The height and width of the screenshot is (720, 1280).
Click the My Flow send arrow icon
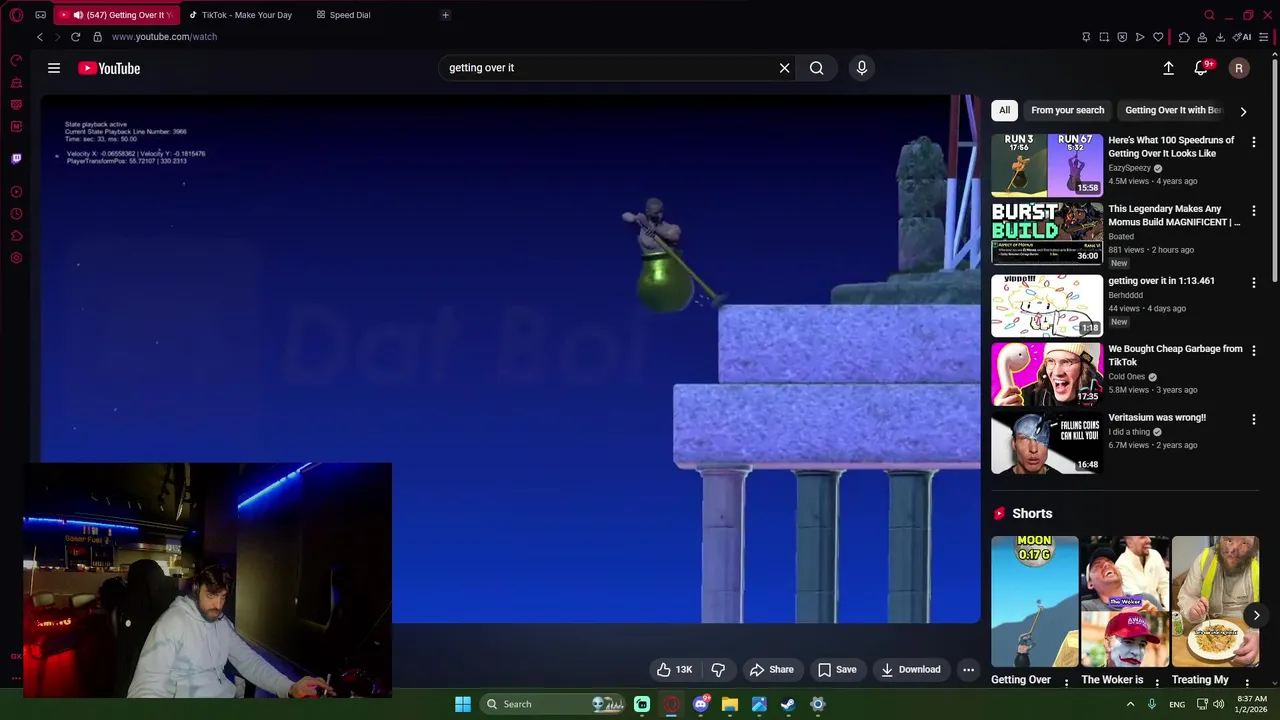click(1140, 37)
